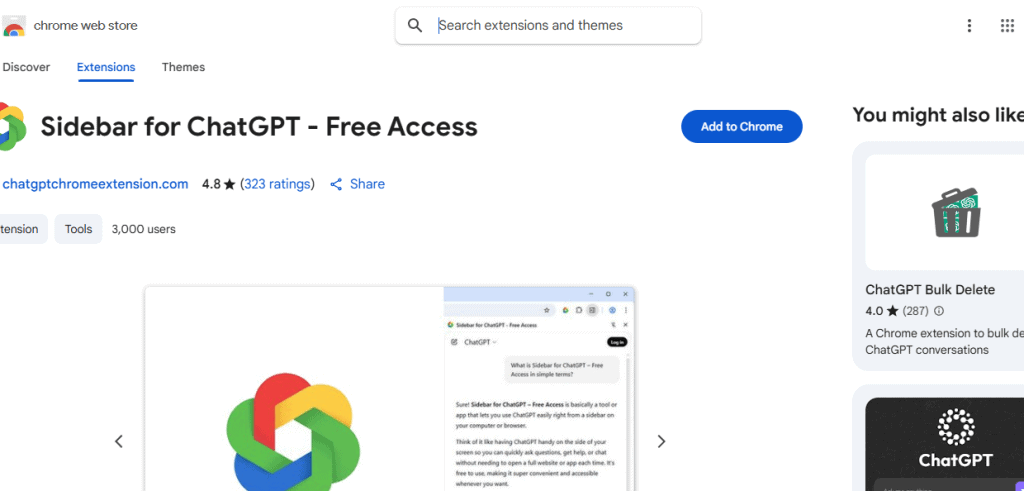Click the Sidebar for ChatGPT extension logo
The width and height of the screenshot is (1024, 491).
12,126
